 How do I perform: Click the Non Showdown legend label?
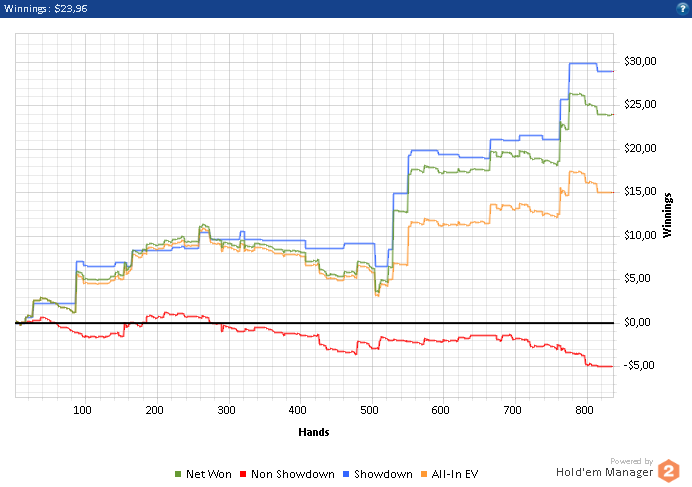pos(293,474)
